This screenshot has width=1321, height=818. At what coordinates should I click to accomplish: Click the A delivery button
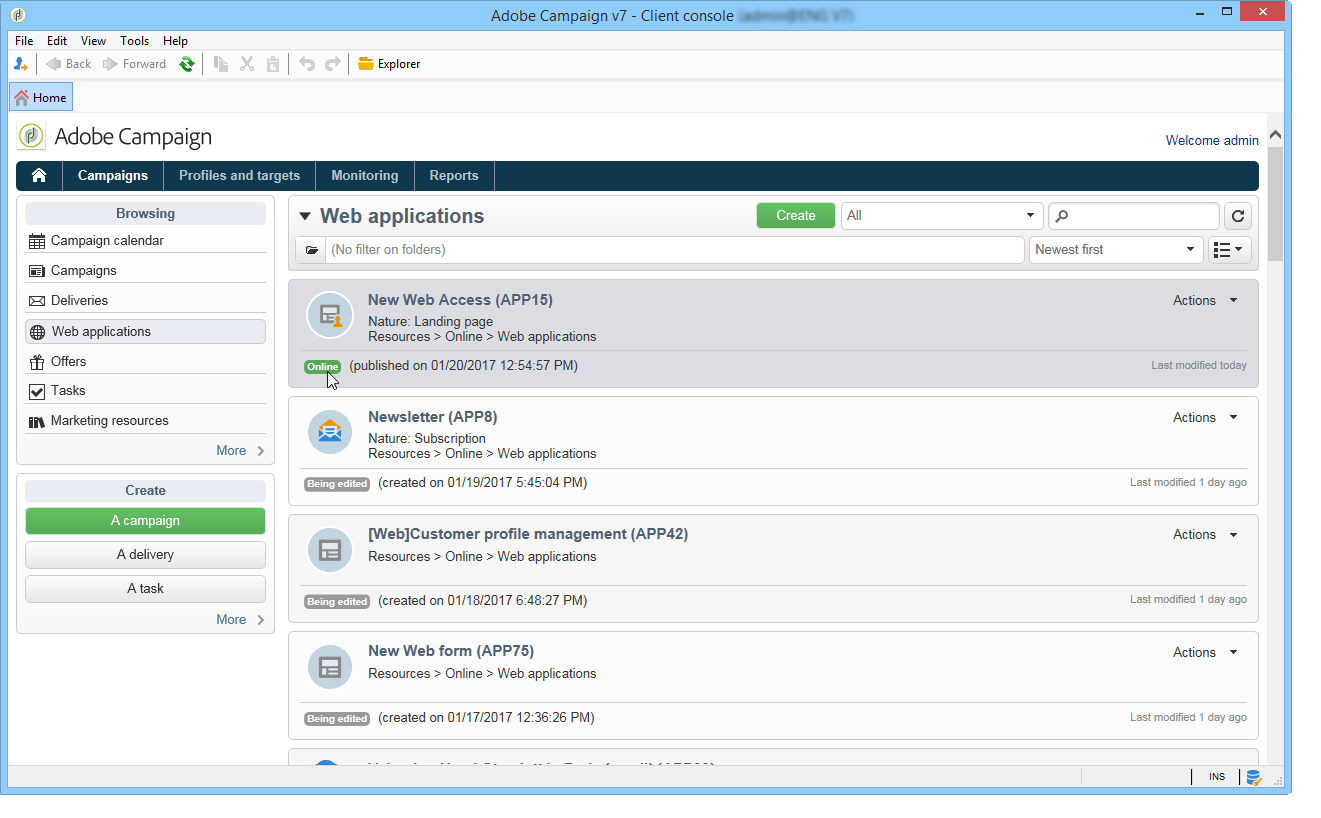(x=146, y=555)
